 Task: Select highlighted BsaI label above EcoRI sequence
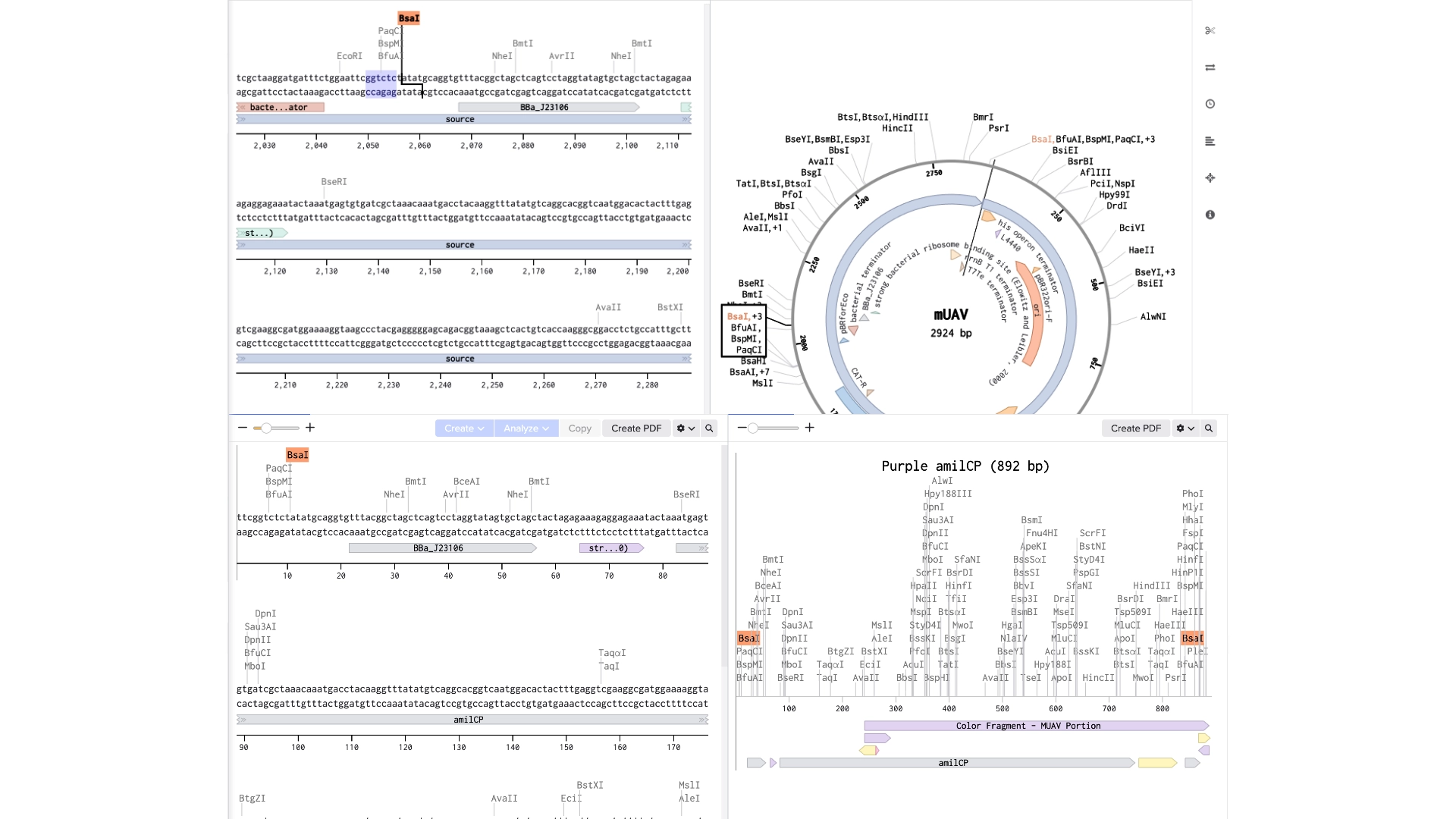[x=409, y=18]
